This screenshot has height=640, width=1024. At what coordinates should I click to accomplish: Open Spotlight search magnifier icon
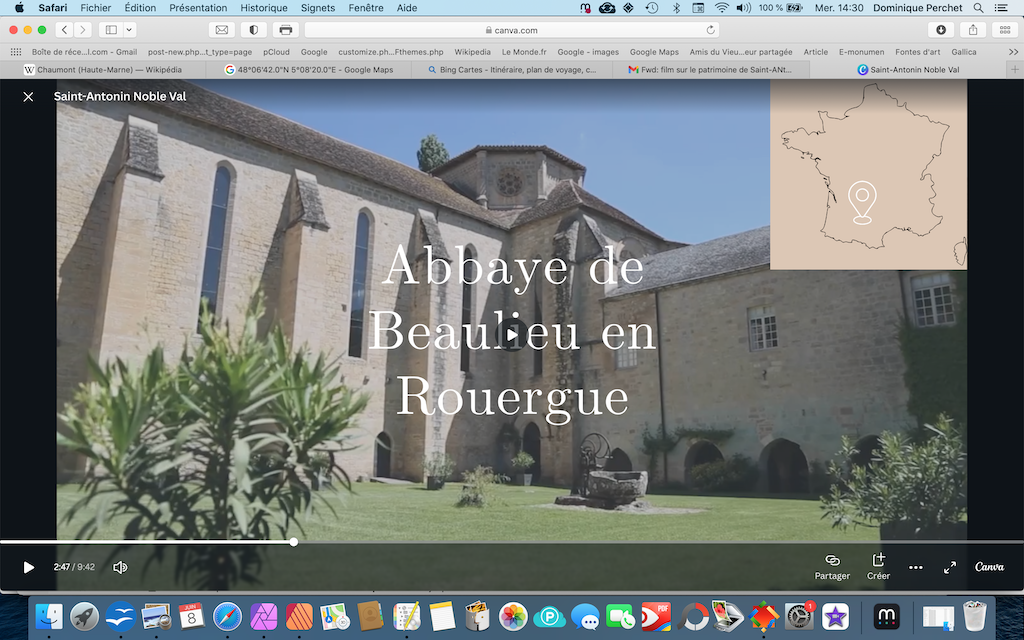click(978, 8)
